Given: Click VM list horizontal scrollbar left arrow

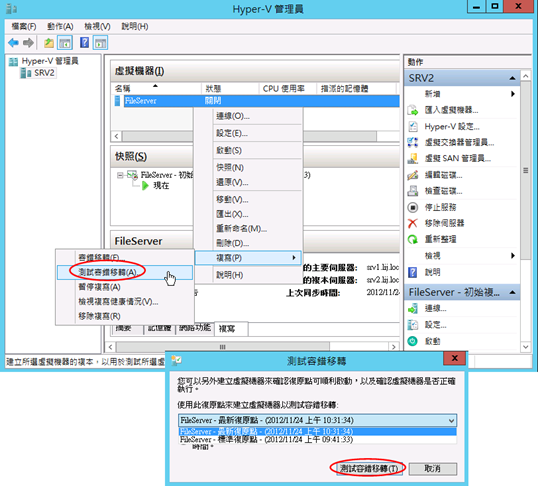Looking at the screenshot, I should pos(117,136).
